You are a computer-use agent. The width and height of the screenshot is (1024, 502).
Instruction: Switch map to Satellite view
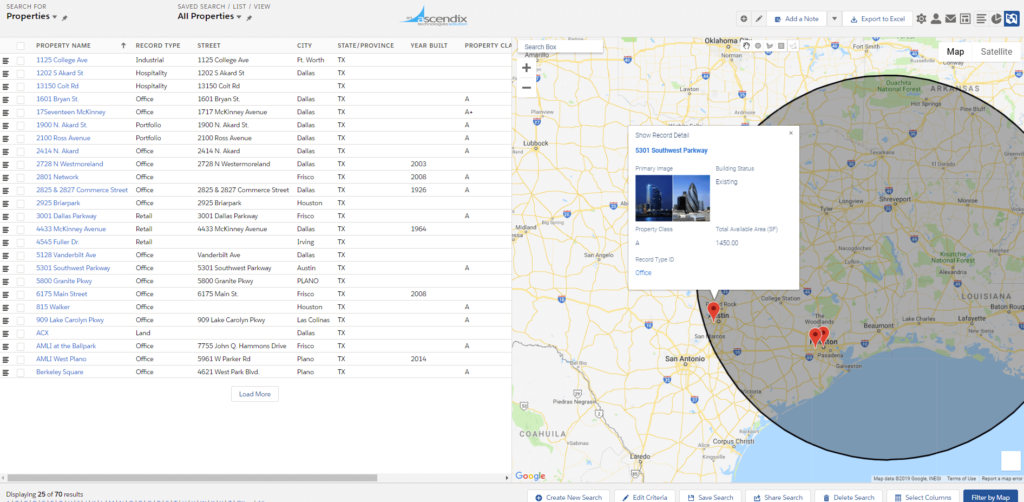(996, 52)
